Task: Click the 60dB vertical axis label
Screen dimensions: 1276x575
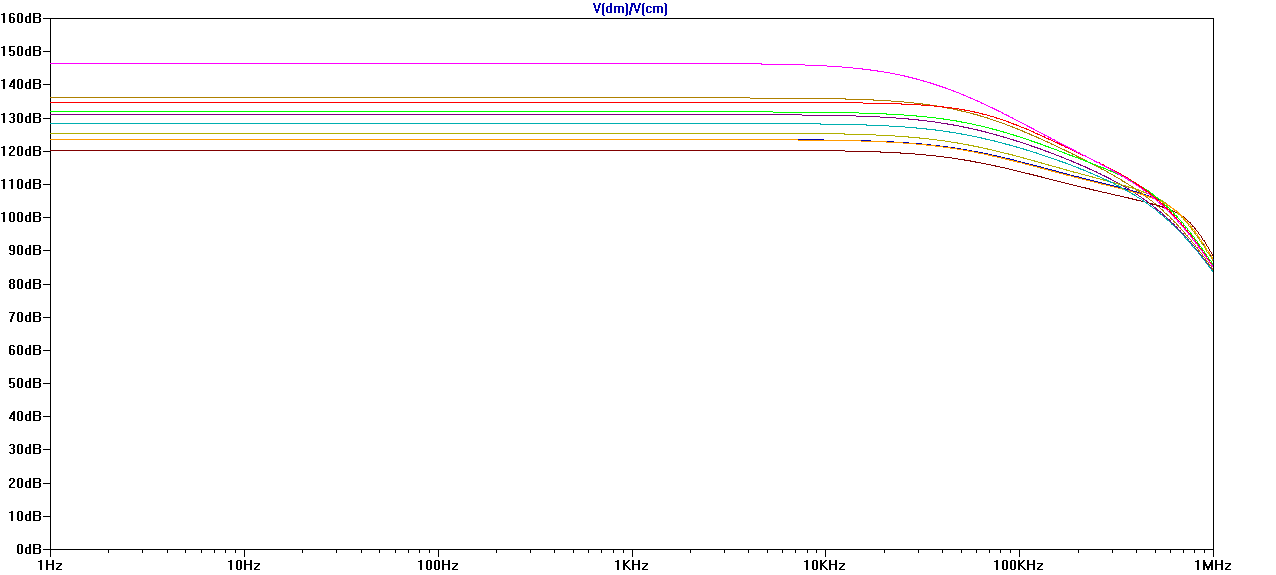Action: coord(25,350)
